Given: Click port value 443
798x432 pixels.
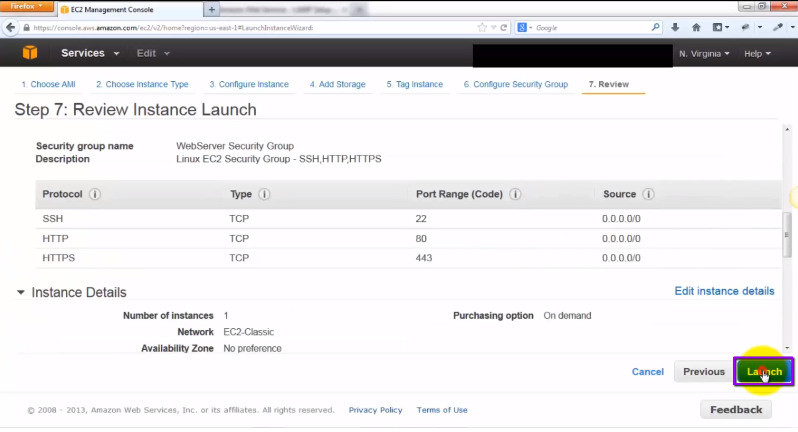Looking at the screenshot, I should [x=423, y=258].
